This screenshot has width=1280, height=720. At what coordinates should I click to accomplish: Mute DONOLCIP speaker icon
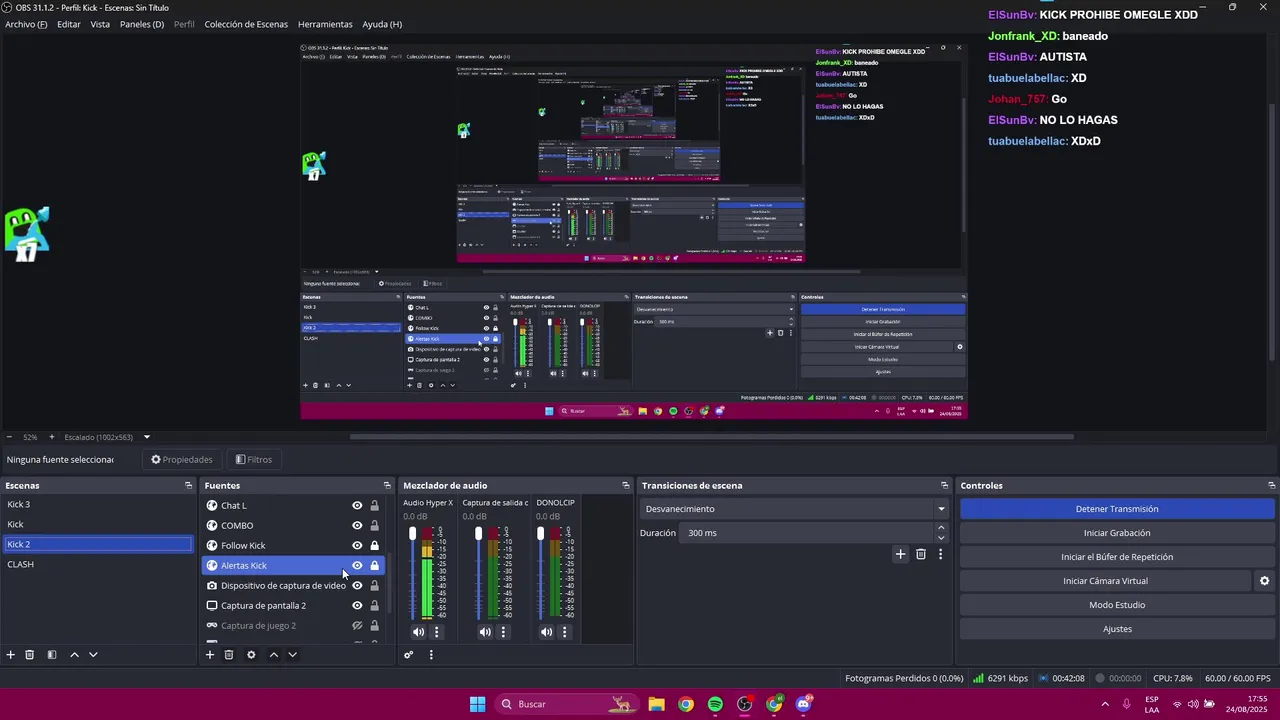tap(546, 632)
